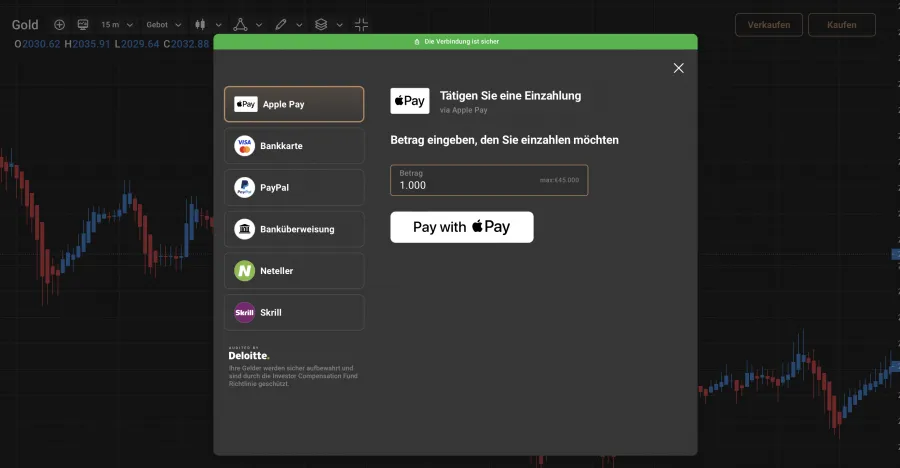Image resolution: width=900 pixels, height=468 pixels.
Task: Expand the arrow beside the pencil tool
Action: pyautogui.click(x=299, y=24)
